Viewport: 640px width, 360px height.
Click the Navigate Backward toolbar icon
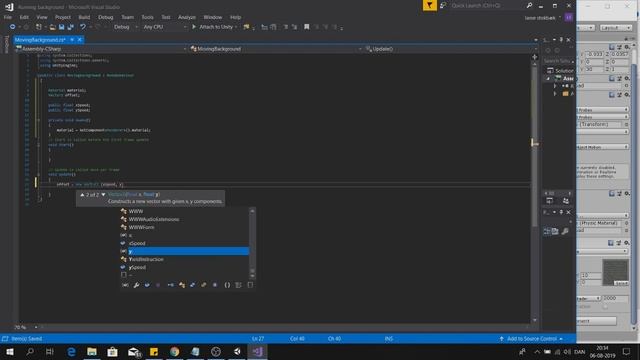pos(12,27)
